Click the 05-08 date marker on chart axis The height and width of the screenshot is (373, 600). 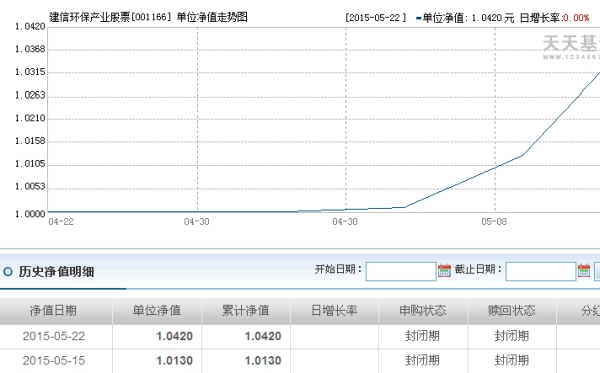pyautogui.click(x=494, y=222)
